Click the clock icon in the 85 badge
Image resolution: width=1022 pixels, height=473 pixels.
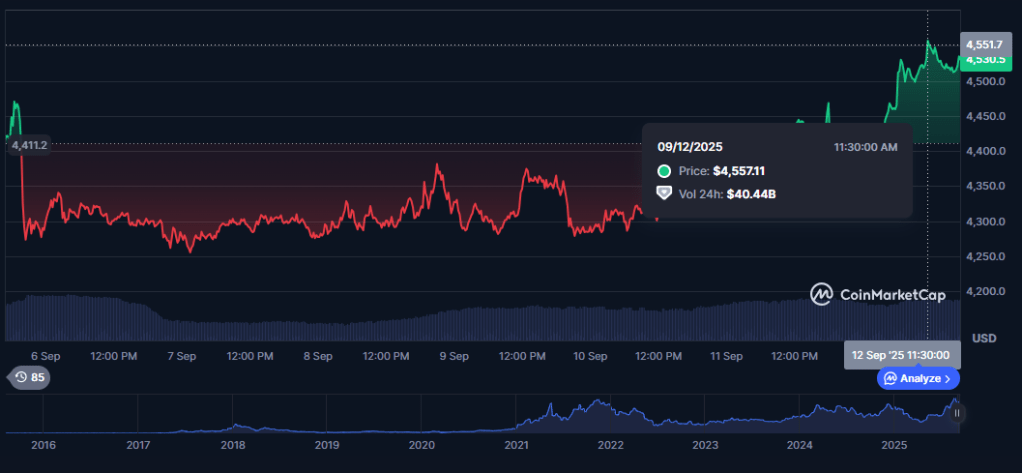tap(20, 377)
